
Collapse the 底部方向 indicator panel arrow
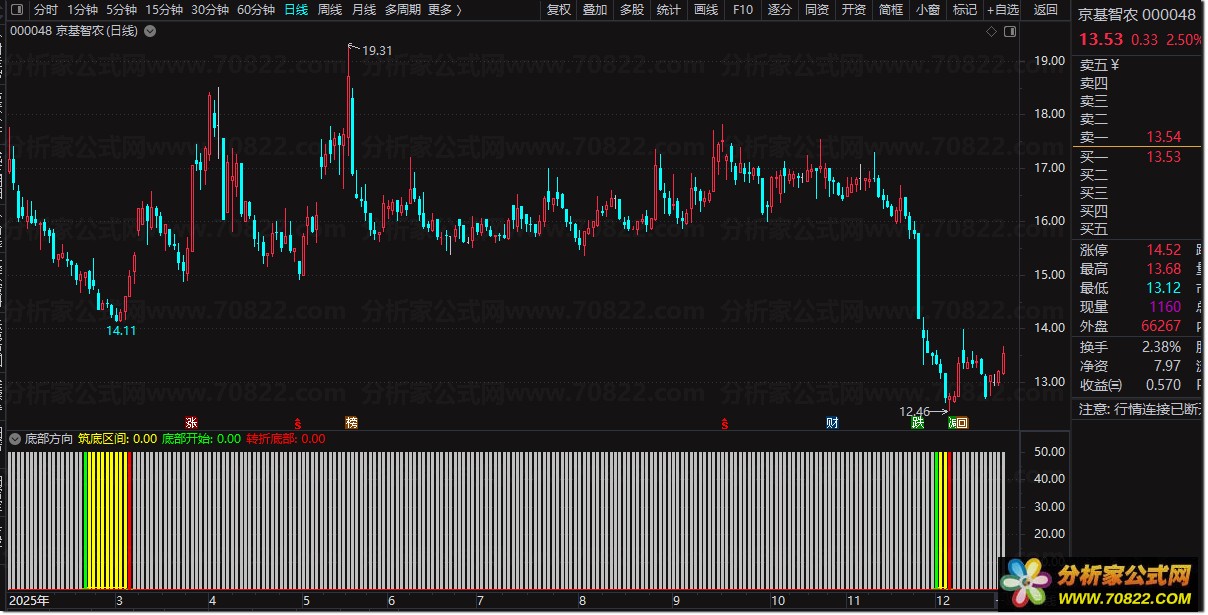(15, 438)
